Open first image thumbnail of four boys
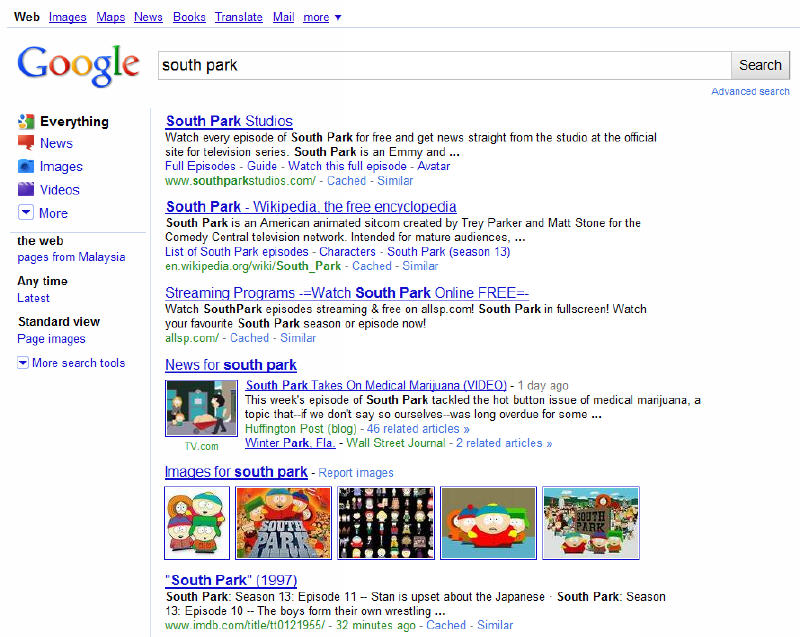This screenshot has width=800, height=637. pos(197,523)
